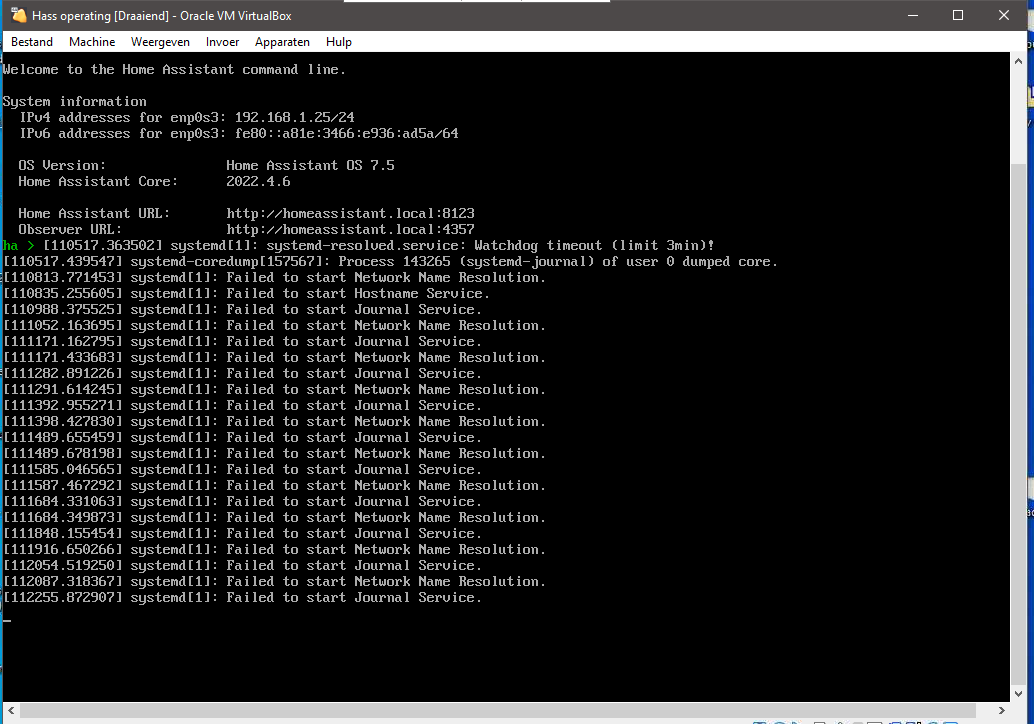Viewport: 1034px width, 724px height.
Task: Click 'Welcome to the Home Assistant command line.'
Action: 174,69
